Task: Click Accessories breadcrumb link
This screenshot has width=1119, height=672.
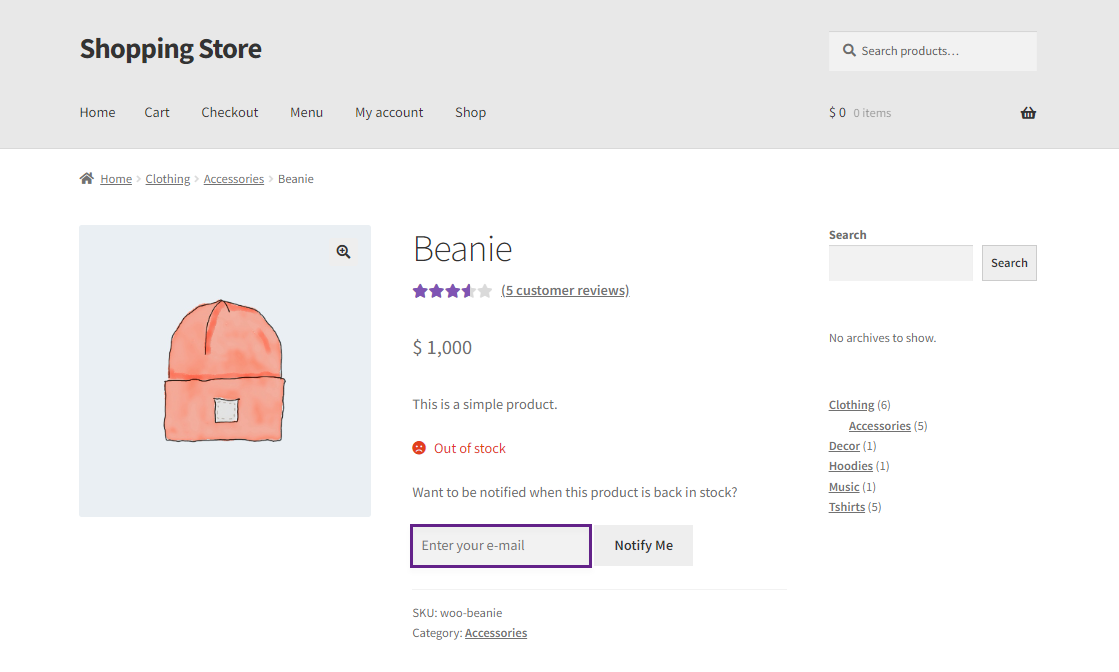Action: point(233,179)
